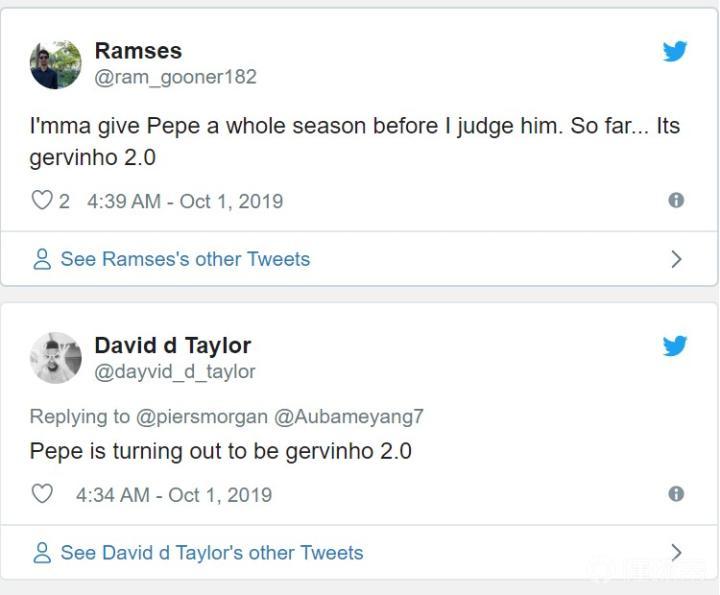Open info icon on Ramses's tweet

(x=676, y=200)
